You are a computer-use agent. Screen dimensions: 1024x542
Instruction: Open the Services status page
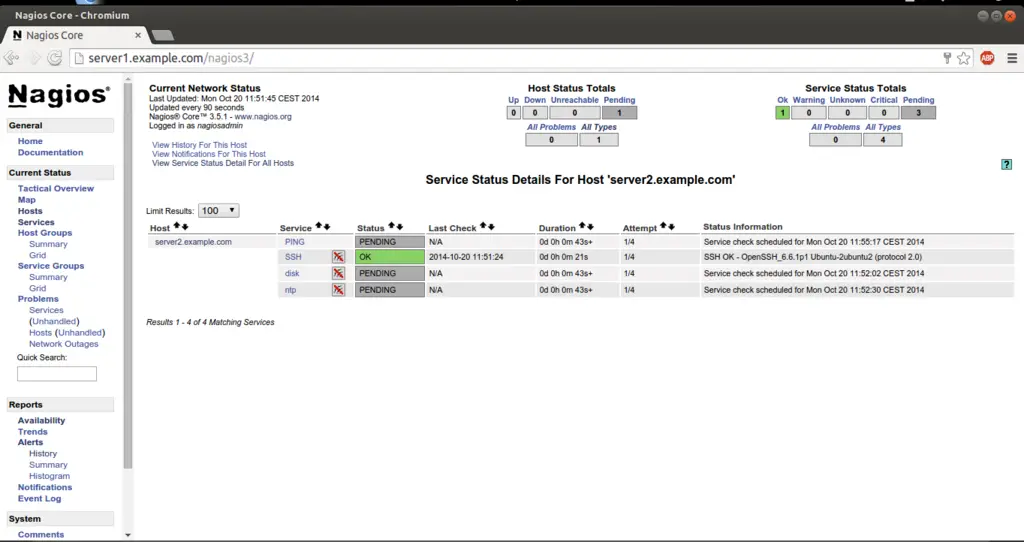pos(36,222)
